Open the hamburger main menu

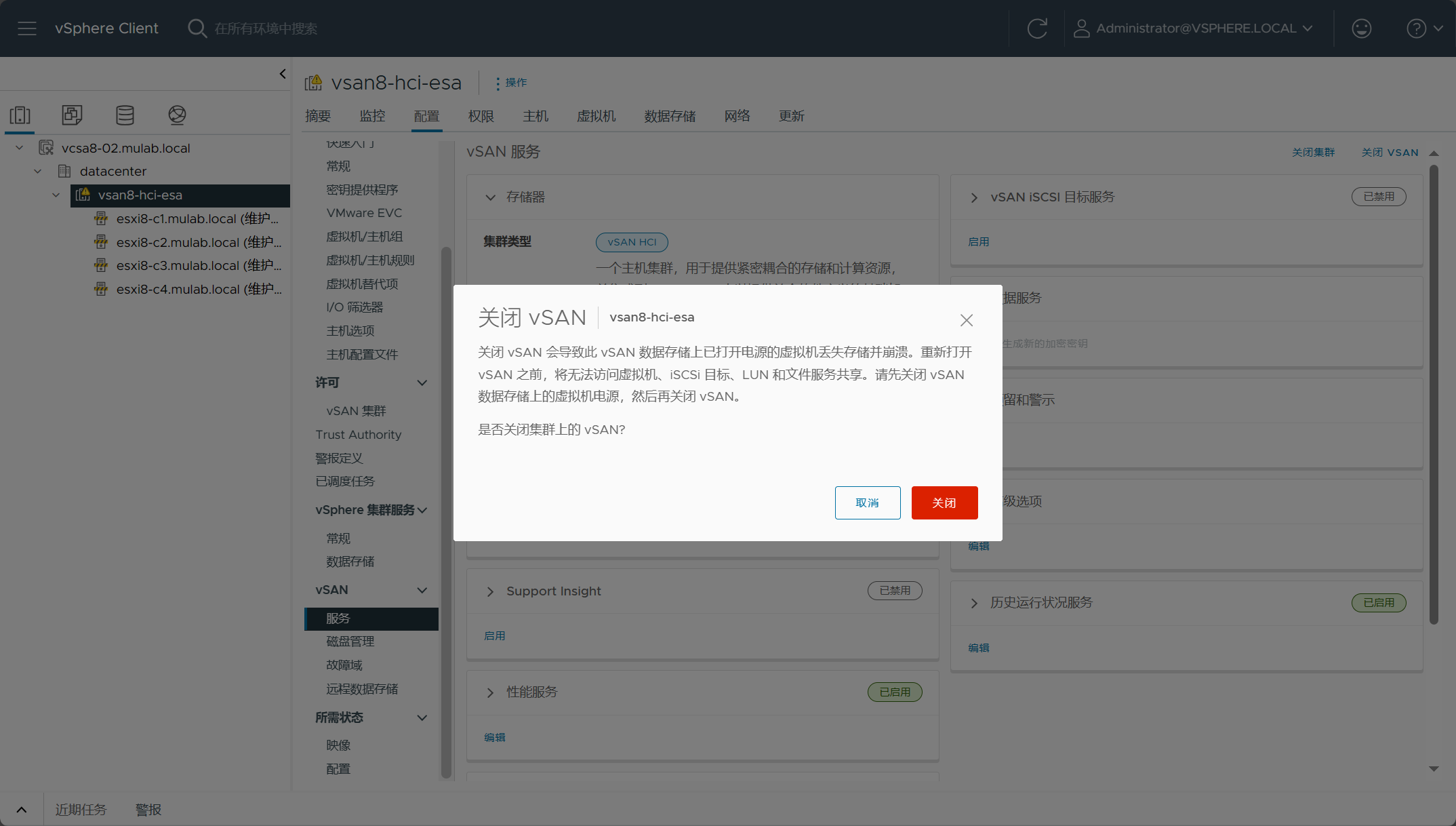coord(27,28)
